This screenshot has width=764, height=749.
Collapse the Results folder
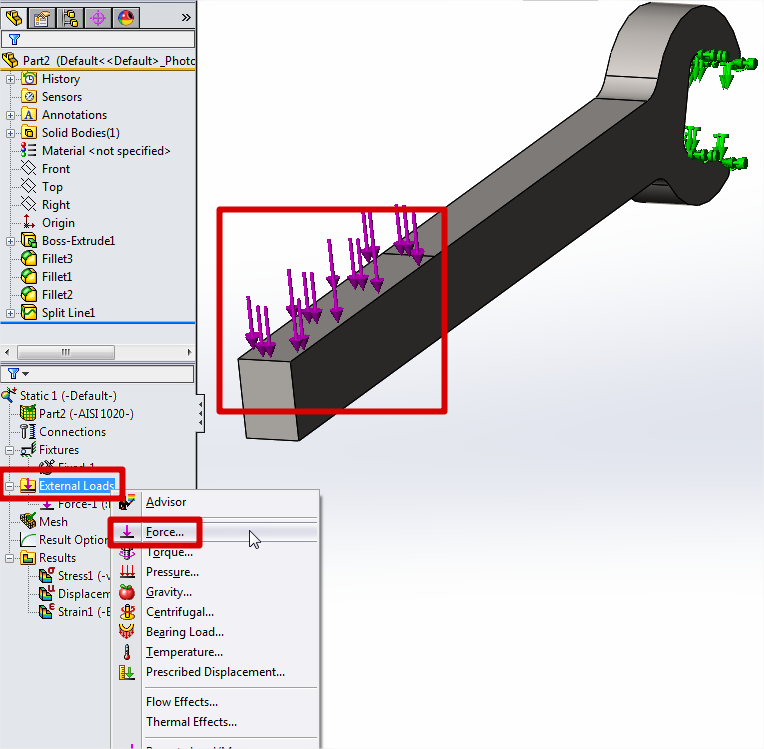[x=10, y=557]
